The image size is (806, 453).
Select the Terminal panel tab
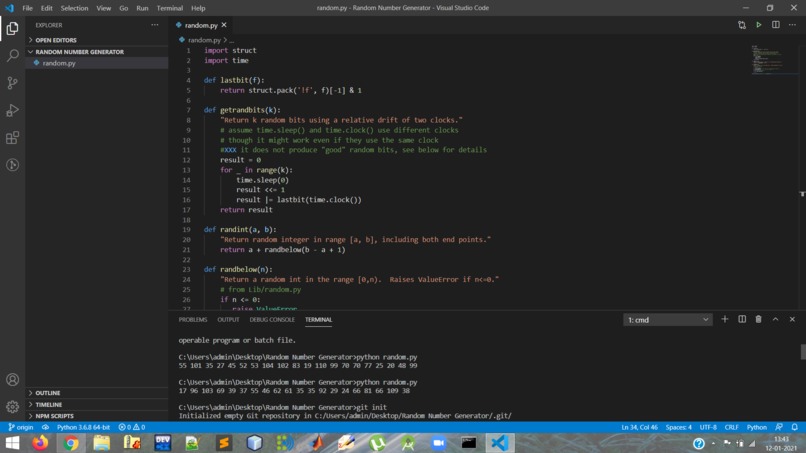coord(318,319)
